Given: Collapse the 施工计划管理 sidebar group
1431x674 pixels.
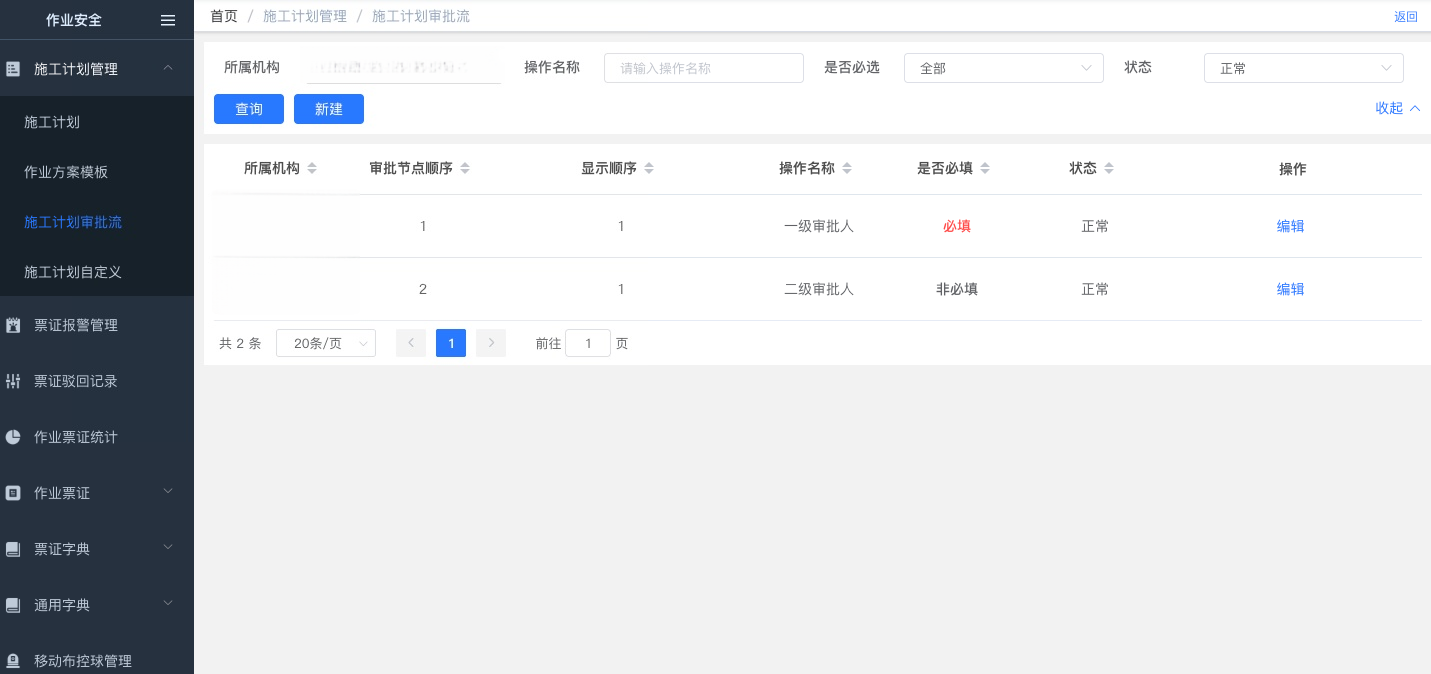Looking at the screenshot, I should 168,68.
